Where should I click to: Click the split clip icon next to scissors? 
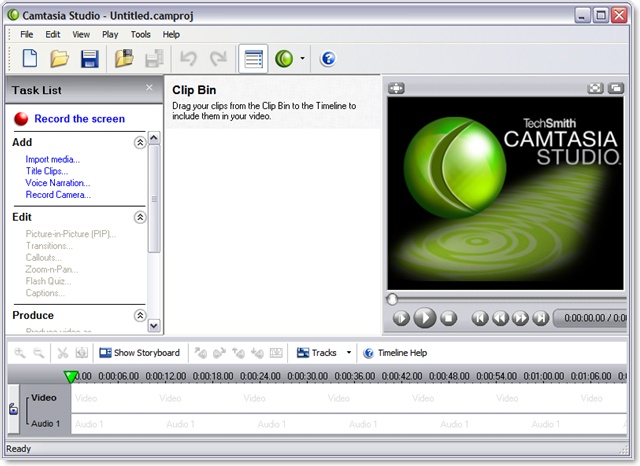(82, 353)
